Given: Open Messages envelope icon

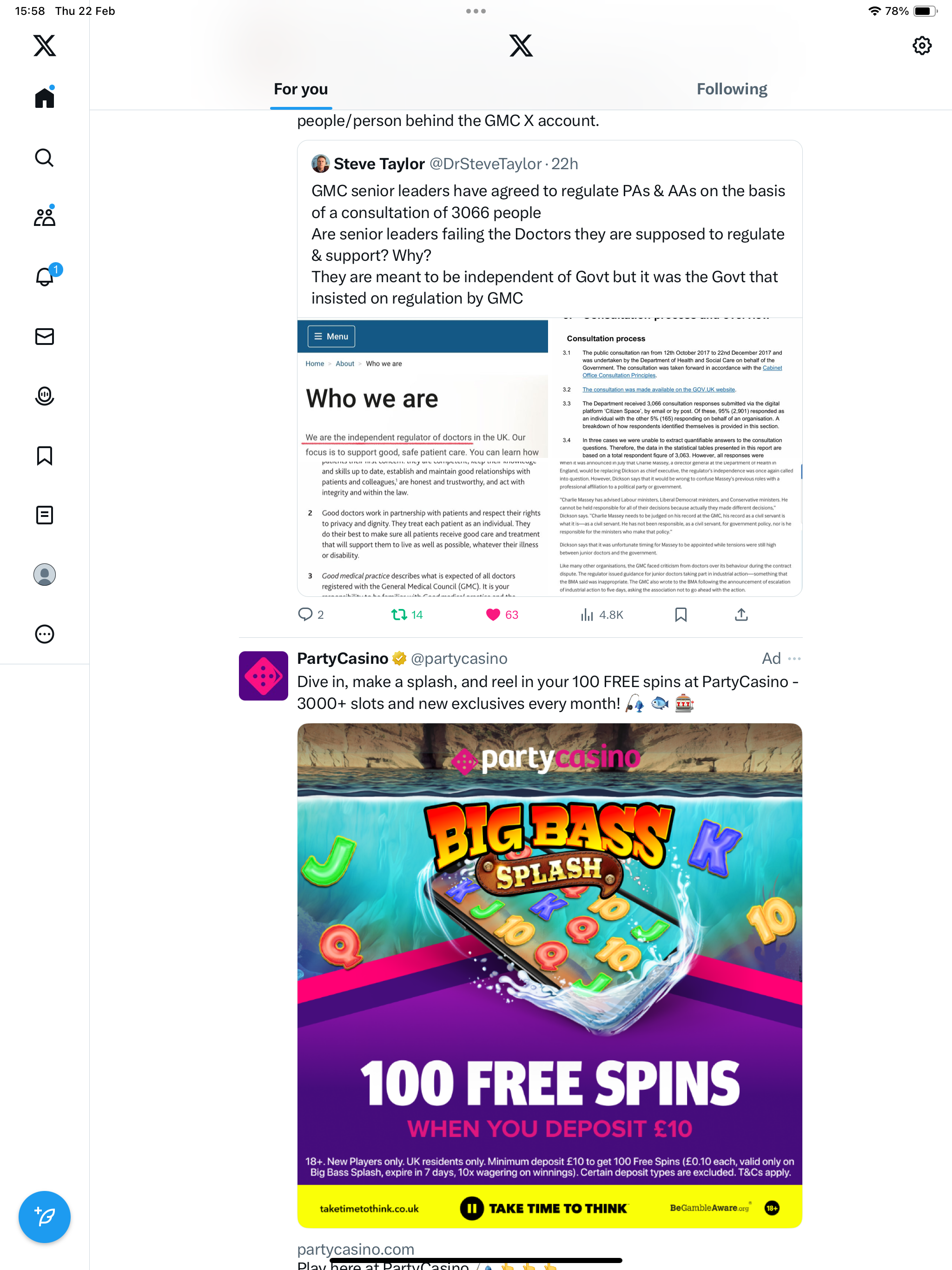Looking at the screenshot, I should click(x=44, y=337).
